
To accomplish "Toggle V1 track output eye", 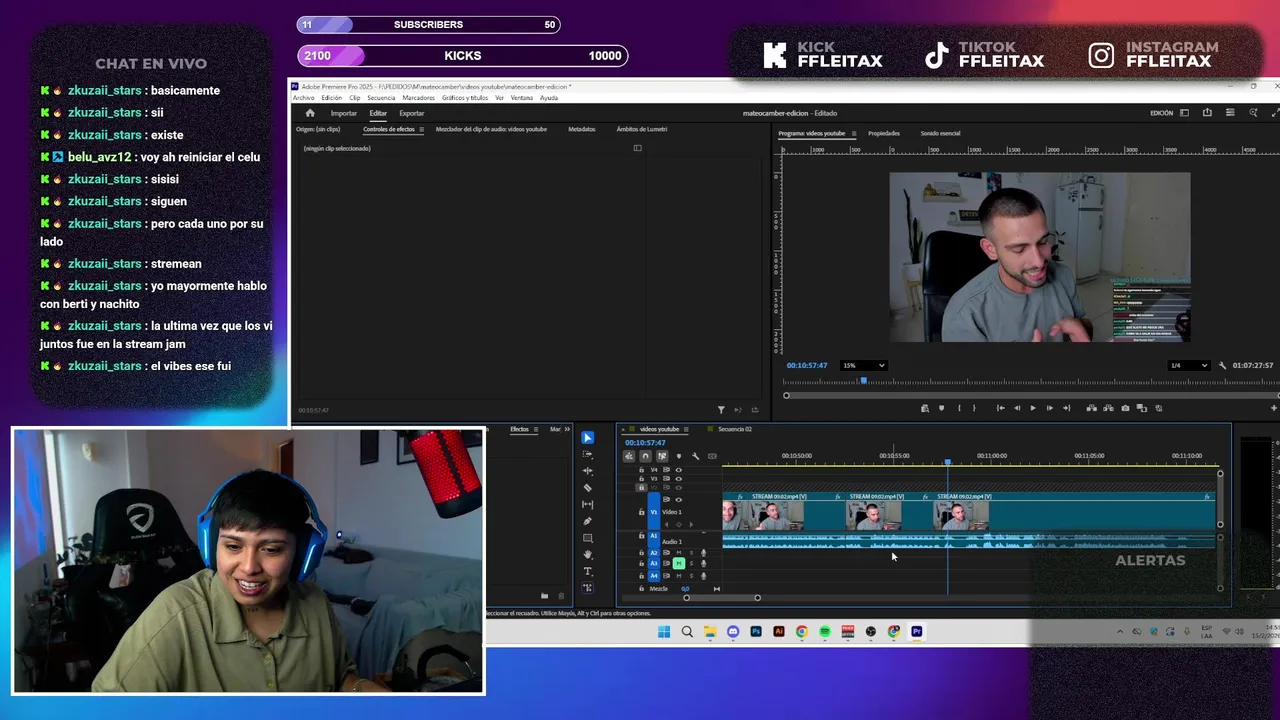I will point(679,499).
